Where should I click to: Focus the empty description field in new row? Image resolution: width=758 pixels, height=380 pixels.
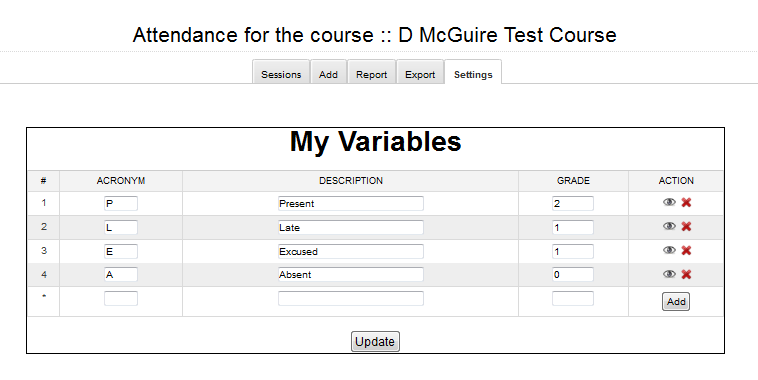pos(351,298)
